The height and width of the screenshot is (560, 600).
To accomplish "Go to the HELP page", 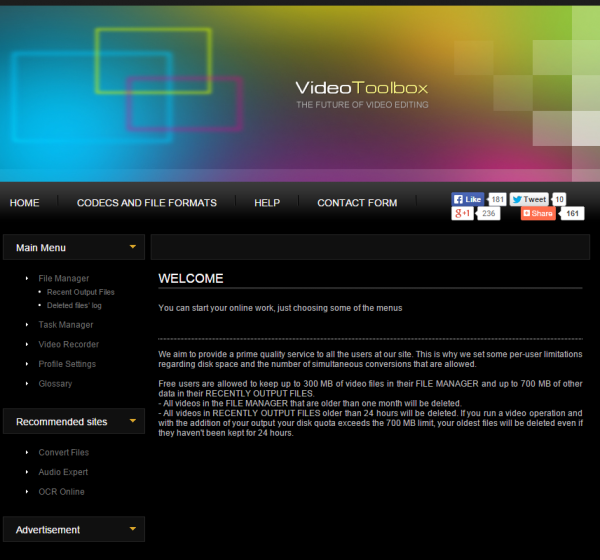I will pos(267,203).
